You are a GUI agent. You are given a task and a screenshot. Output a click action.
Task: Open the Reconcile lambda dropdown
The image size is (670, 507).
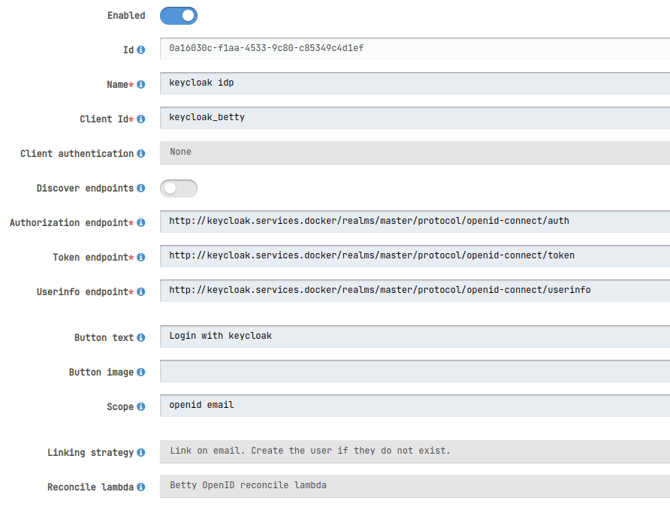coord(415,486)
